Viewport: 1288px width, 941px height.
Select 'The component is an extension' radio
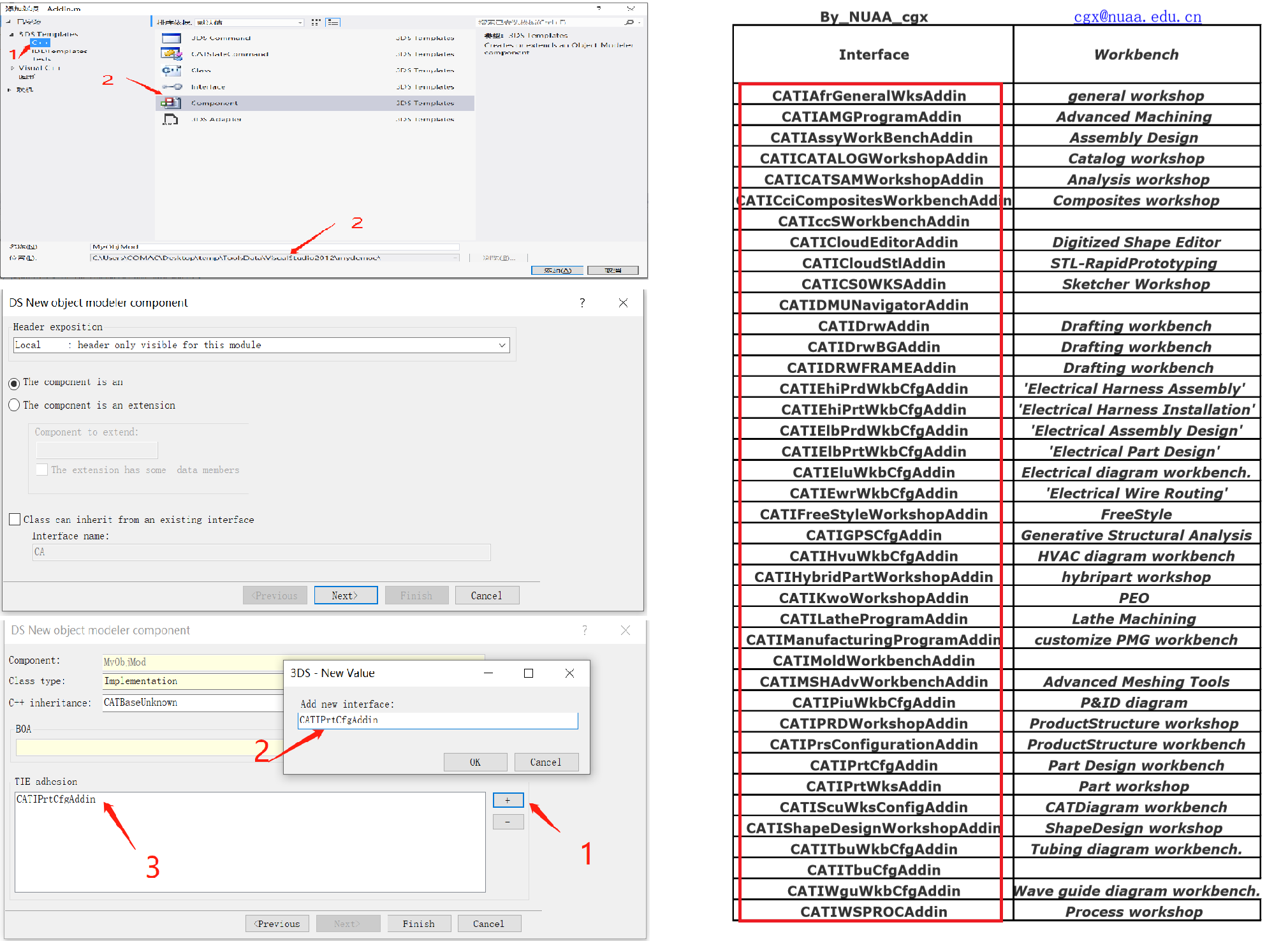(x=14, y=405)
